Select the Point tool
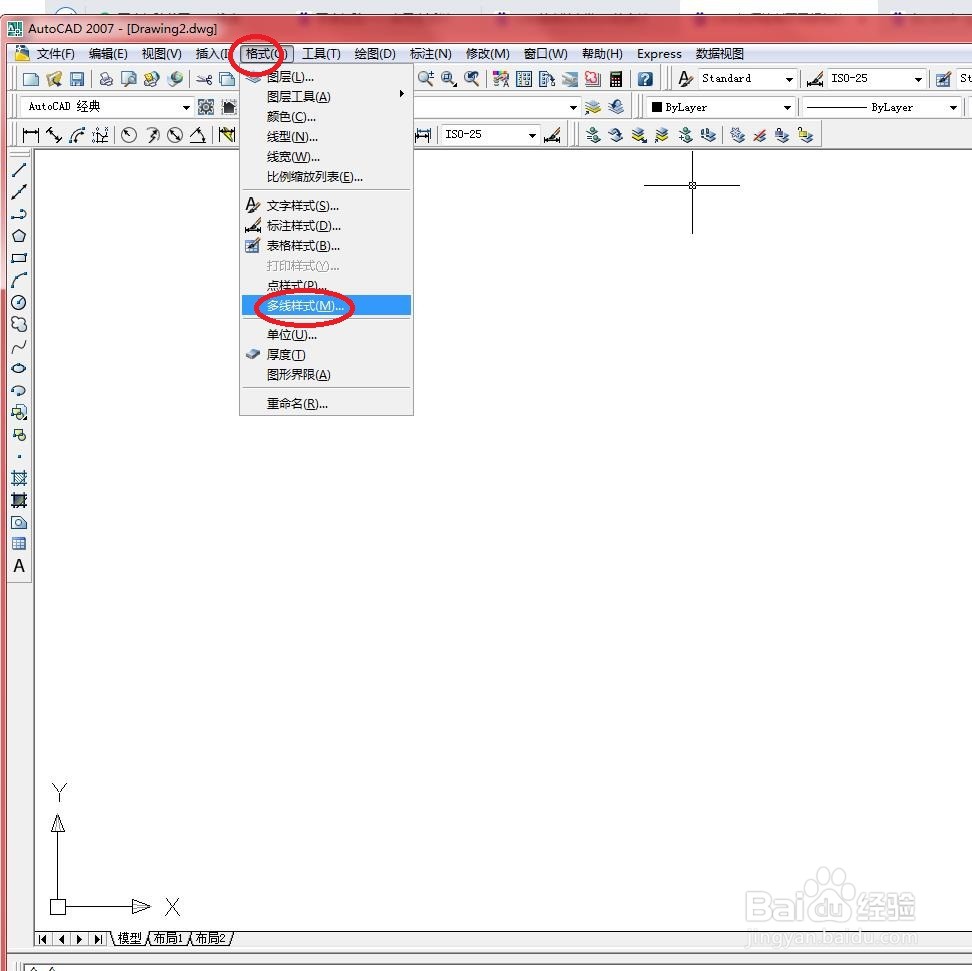 19,456
